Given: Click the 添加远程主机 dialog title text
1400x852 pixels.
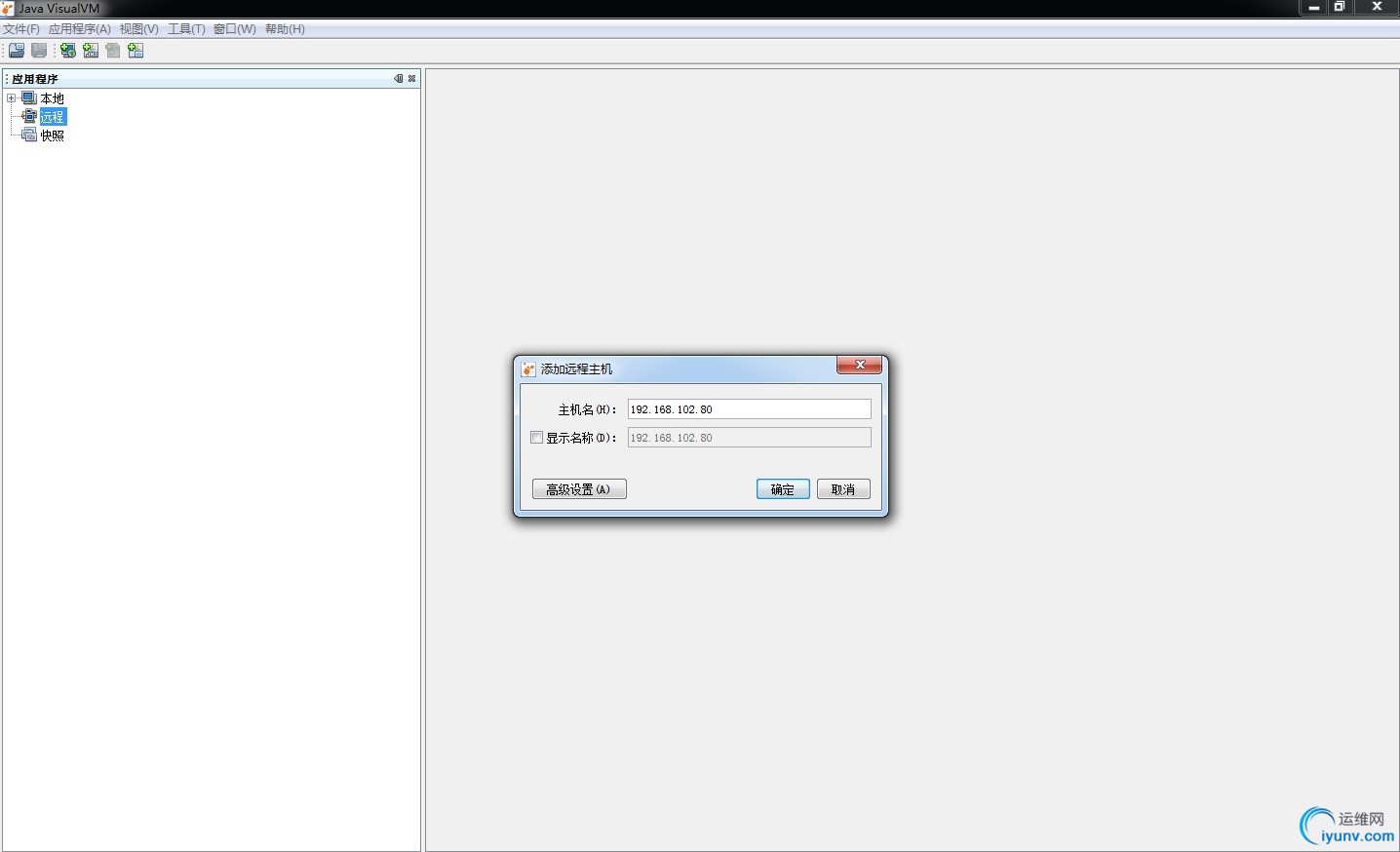Looking at the screenshot, I should 577,368.
